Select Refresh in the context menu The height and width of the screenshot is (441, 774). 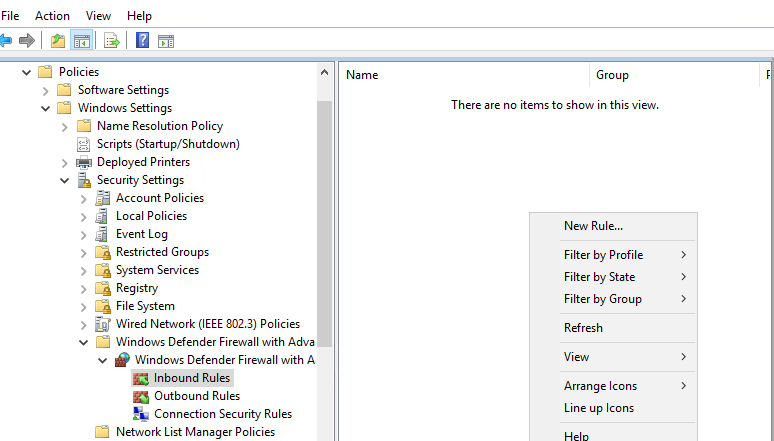(613, 328)
